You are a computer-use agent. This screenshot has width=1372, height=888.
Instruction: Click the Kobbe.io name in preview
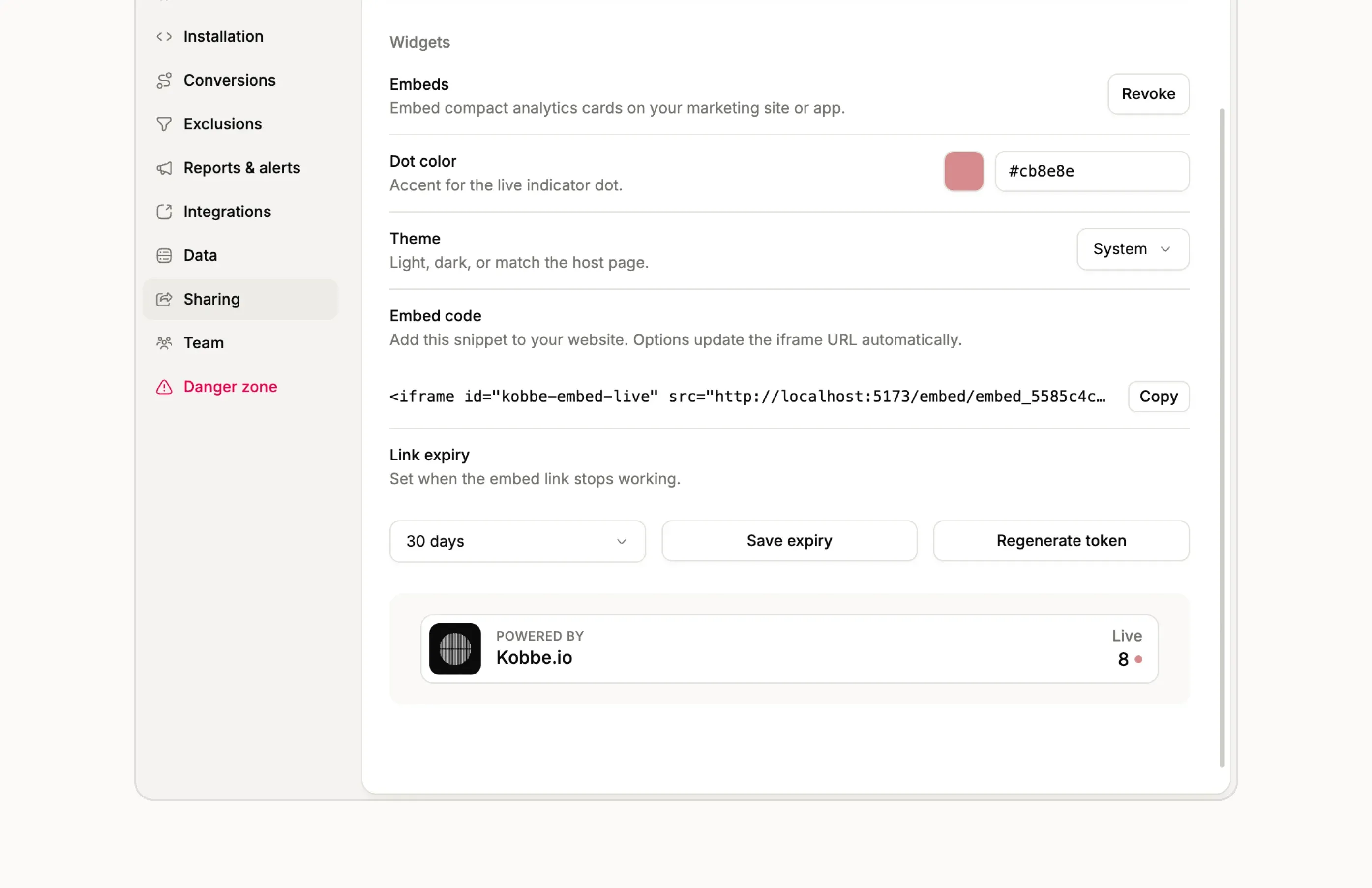click(534, 658)
